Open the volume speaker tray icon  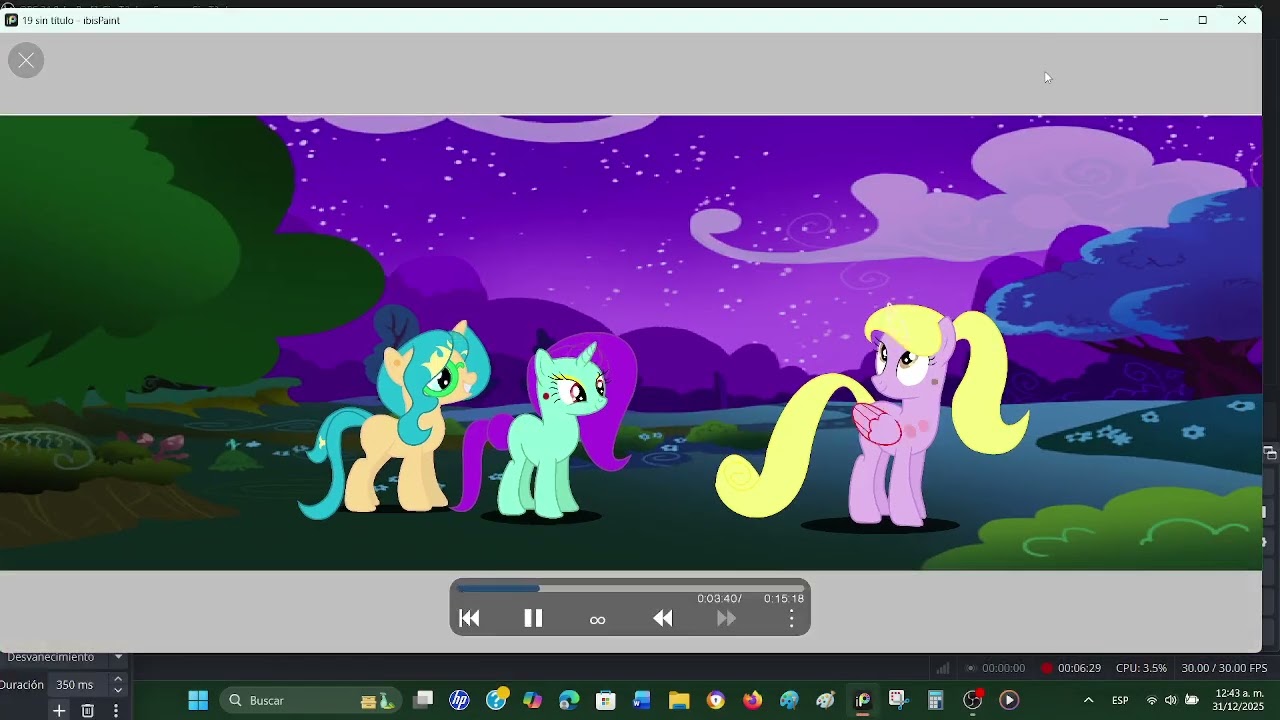pos(1171,700)
